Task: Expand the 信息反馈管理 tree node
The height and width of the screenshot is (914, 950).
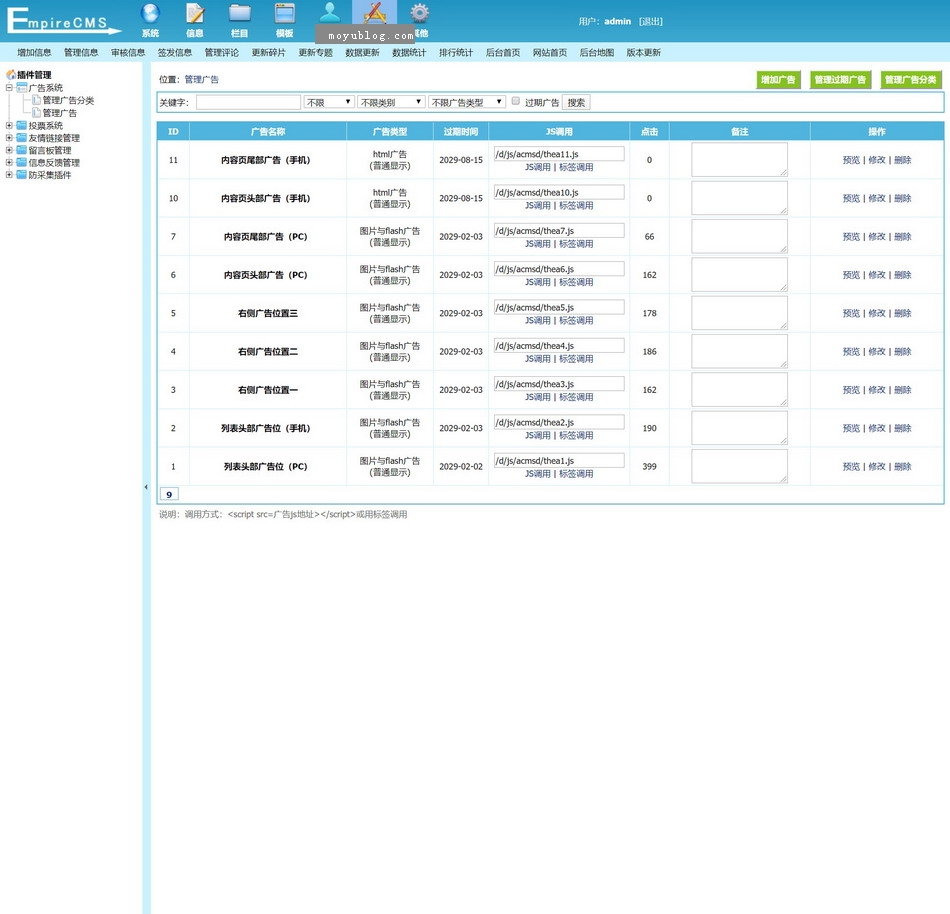Action: pos(9,162)
